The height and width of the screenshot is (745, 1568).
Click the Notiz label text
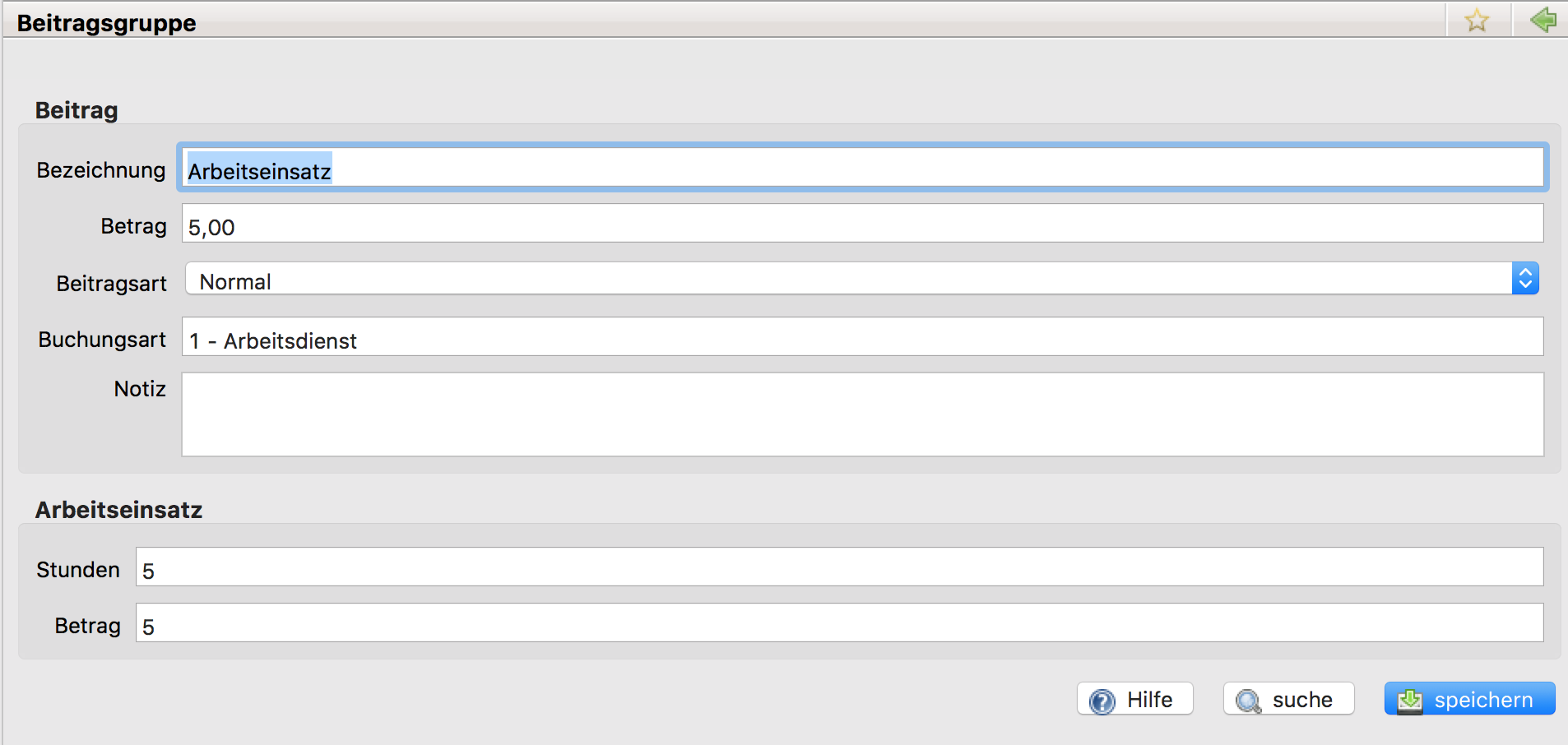click(140, 389)
